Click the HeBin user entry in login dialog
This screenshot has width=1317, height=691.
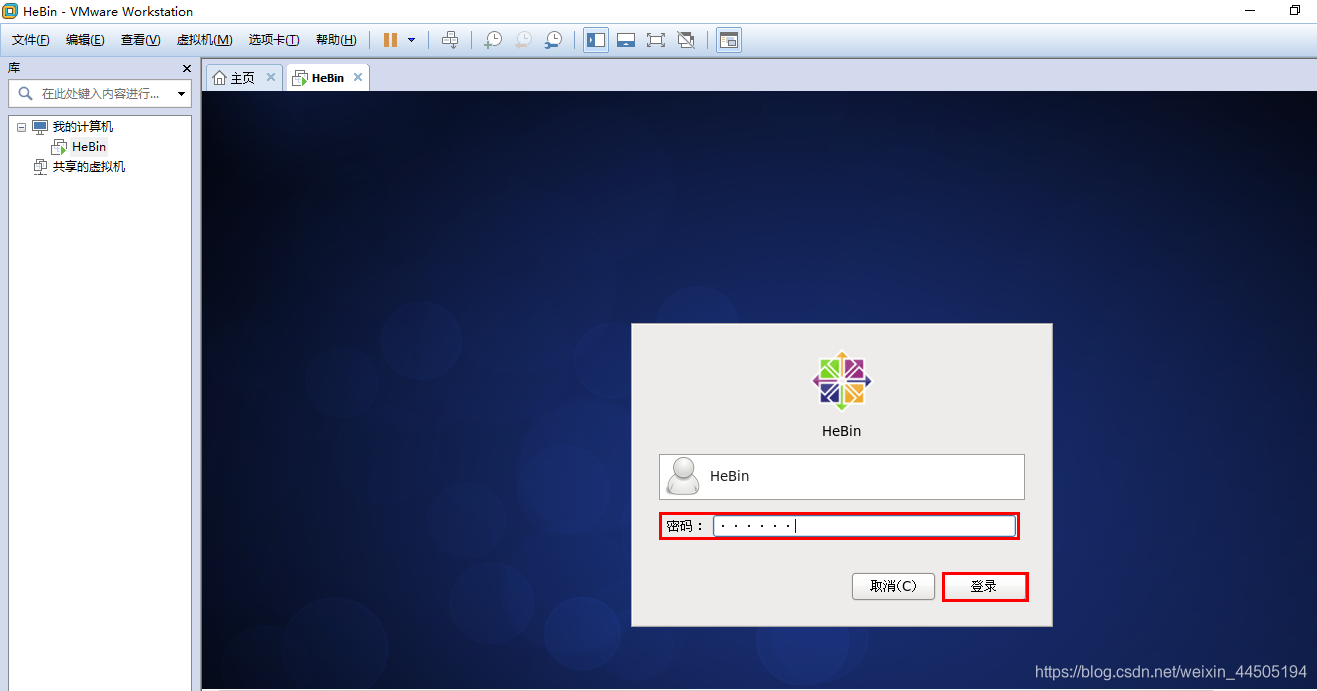point(842,477)
